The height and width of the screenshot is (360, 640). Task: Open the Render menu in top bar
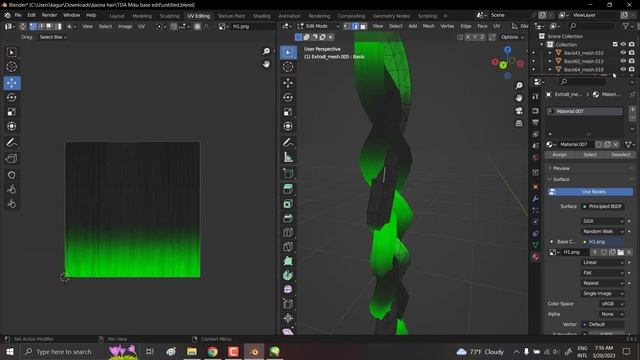[x=49, y=15]
